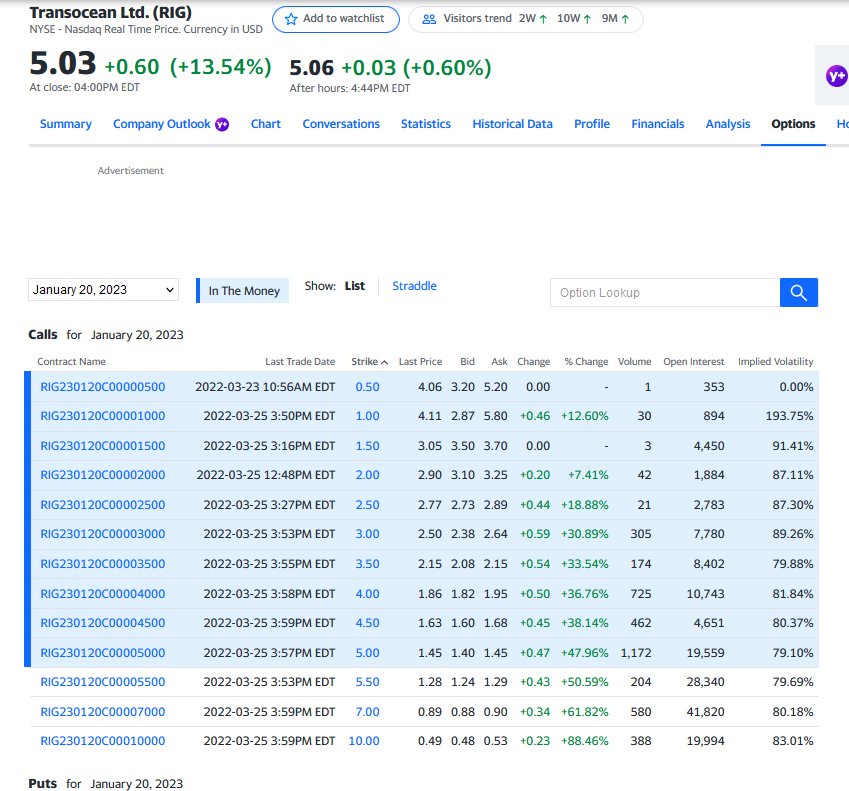The image size is (849, 791).
Task: Click the Volume column header
Action: [x=634, y=362]
